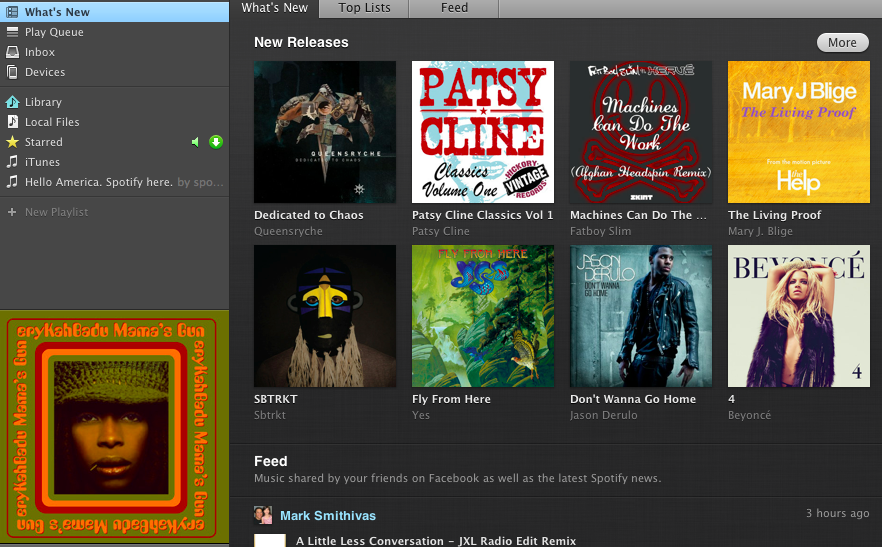Image resolution: width=882 pixels, height=547 pixels.
Task: Open artist Patsy Cline link
Action: pos(440,231)
